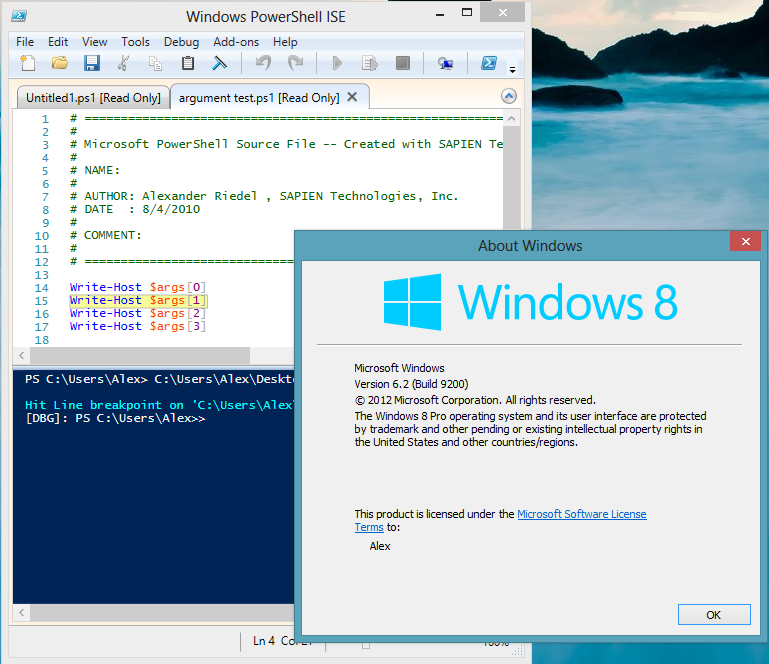Click the Clear Console Pane icon

point(219,63)
